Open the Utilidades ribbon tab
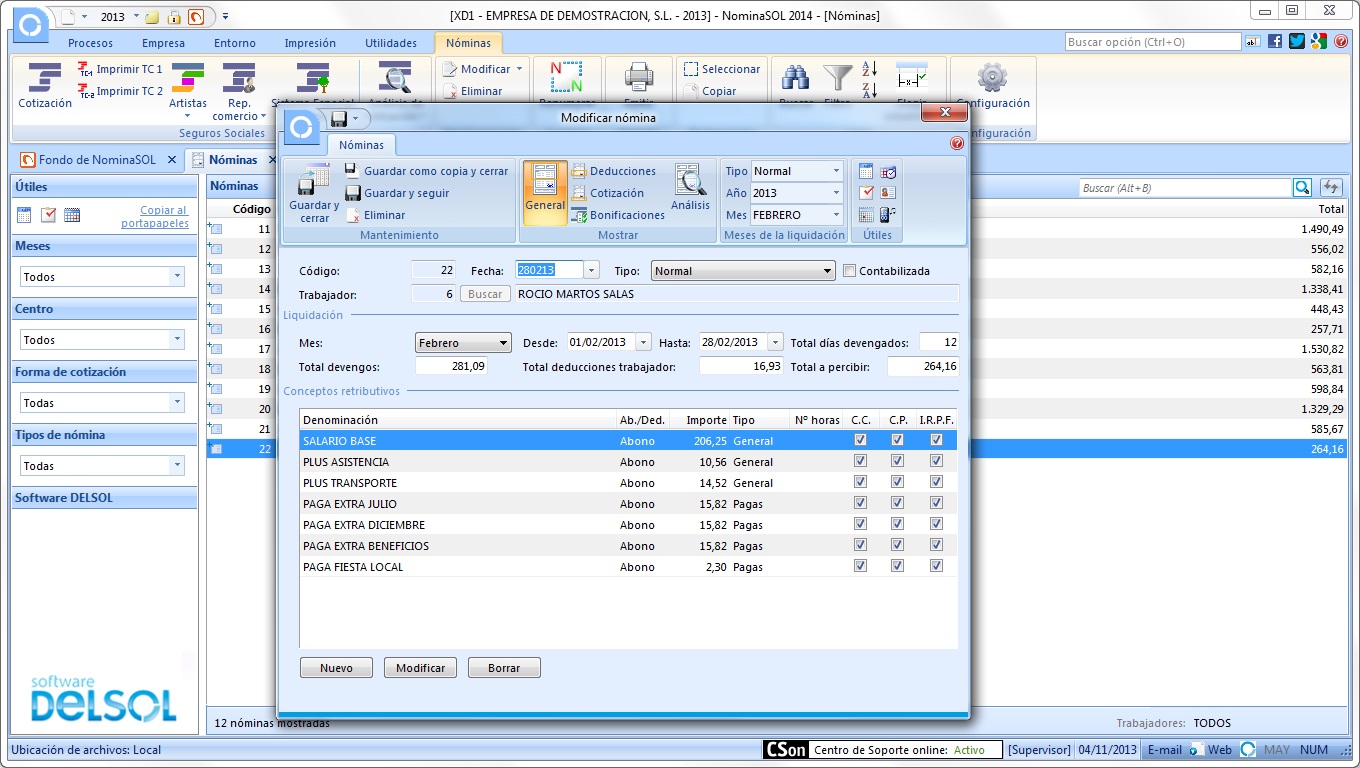The image size is (1360, 768). (391, 43)
